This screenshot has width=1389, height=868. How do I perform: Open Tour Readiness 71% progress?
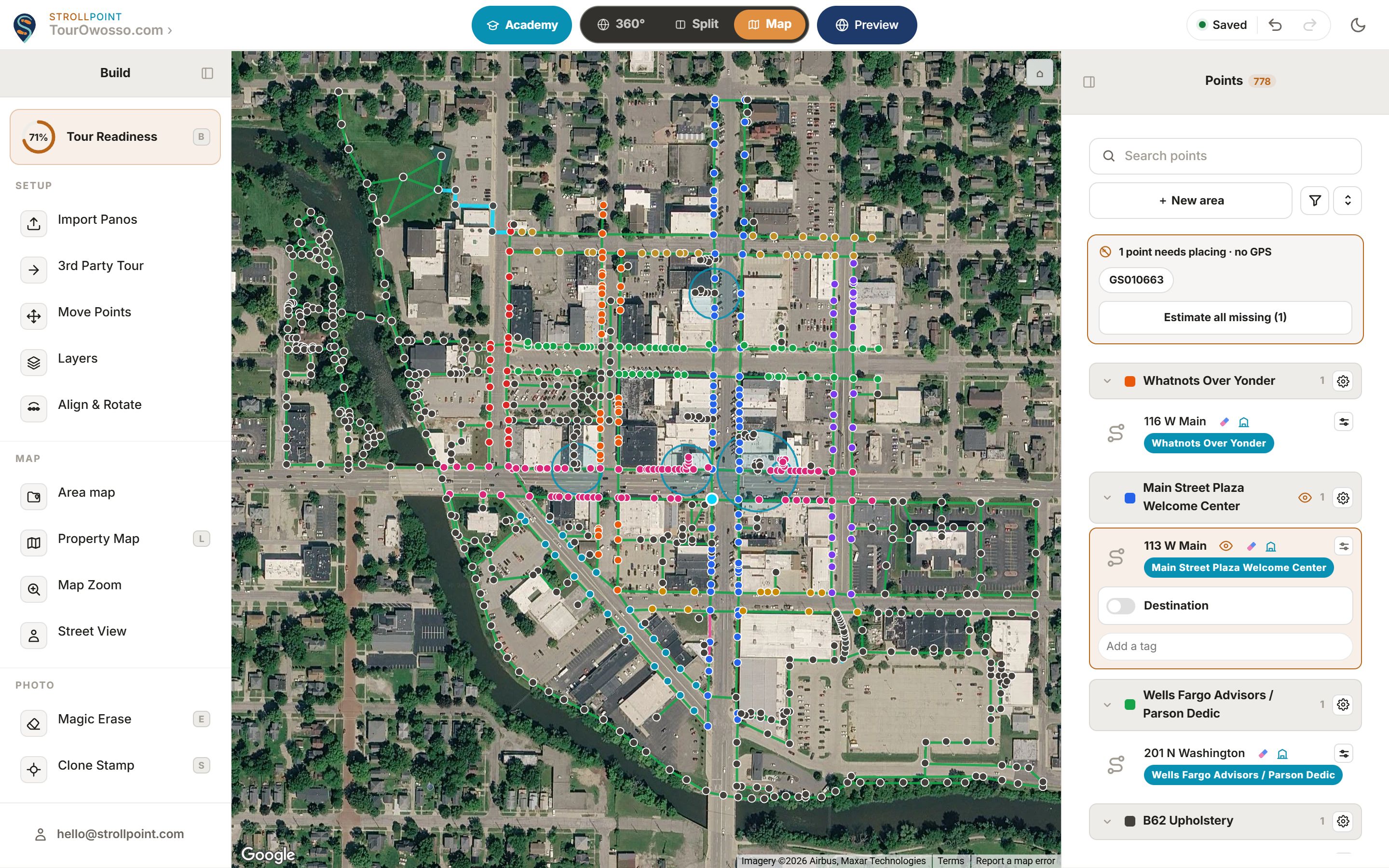tap(115, 137)
